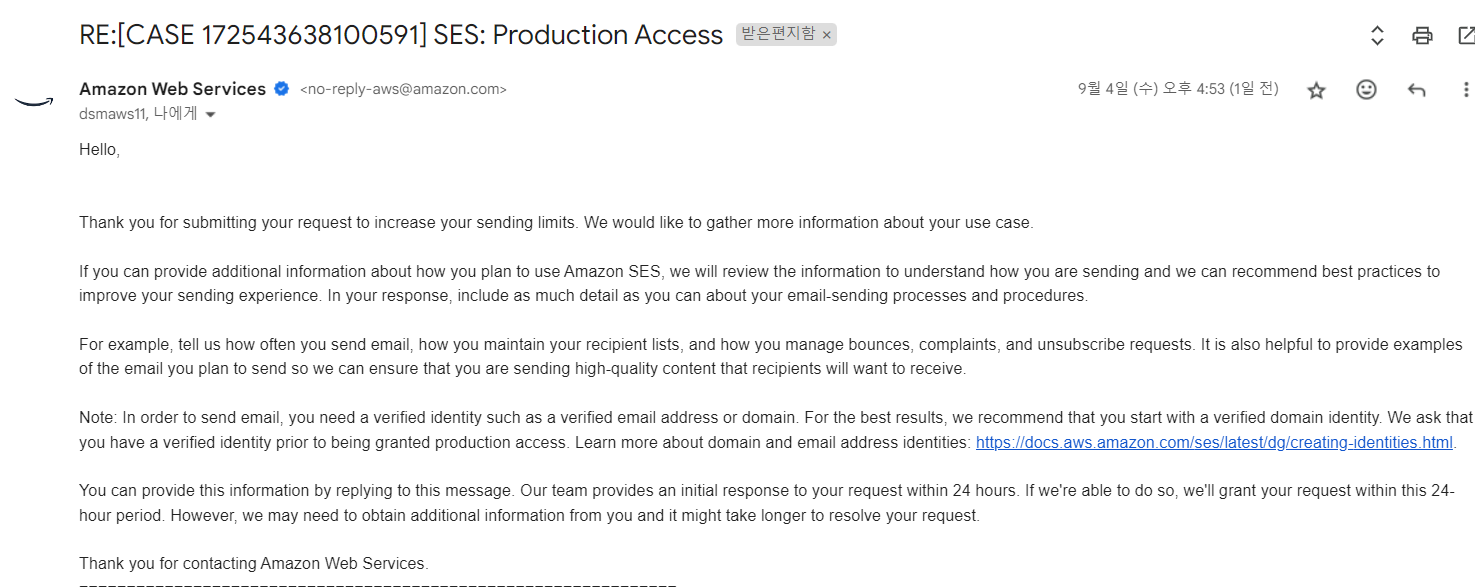Click "Thank you for contacting Amazon Web Services" line
This screenshot has height=587, width=1475.
coord(253,563)
